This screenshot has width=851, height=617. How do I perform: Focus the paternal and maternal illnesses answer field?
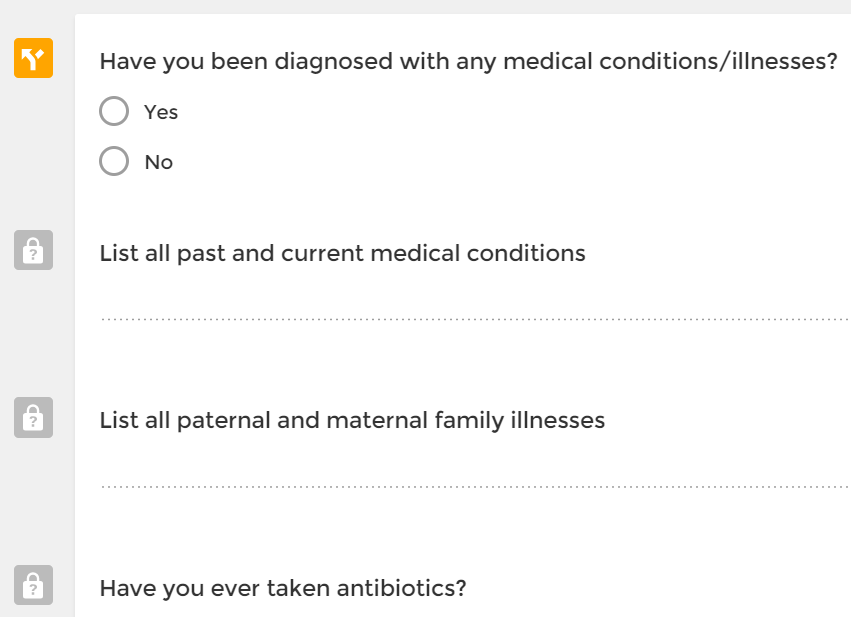coord(475,471)
